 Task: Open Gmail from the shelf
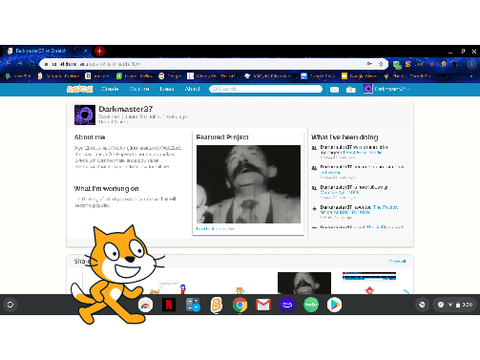pyautogui.click(x=263, y=305)
